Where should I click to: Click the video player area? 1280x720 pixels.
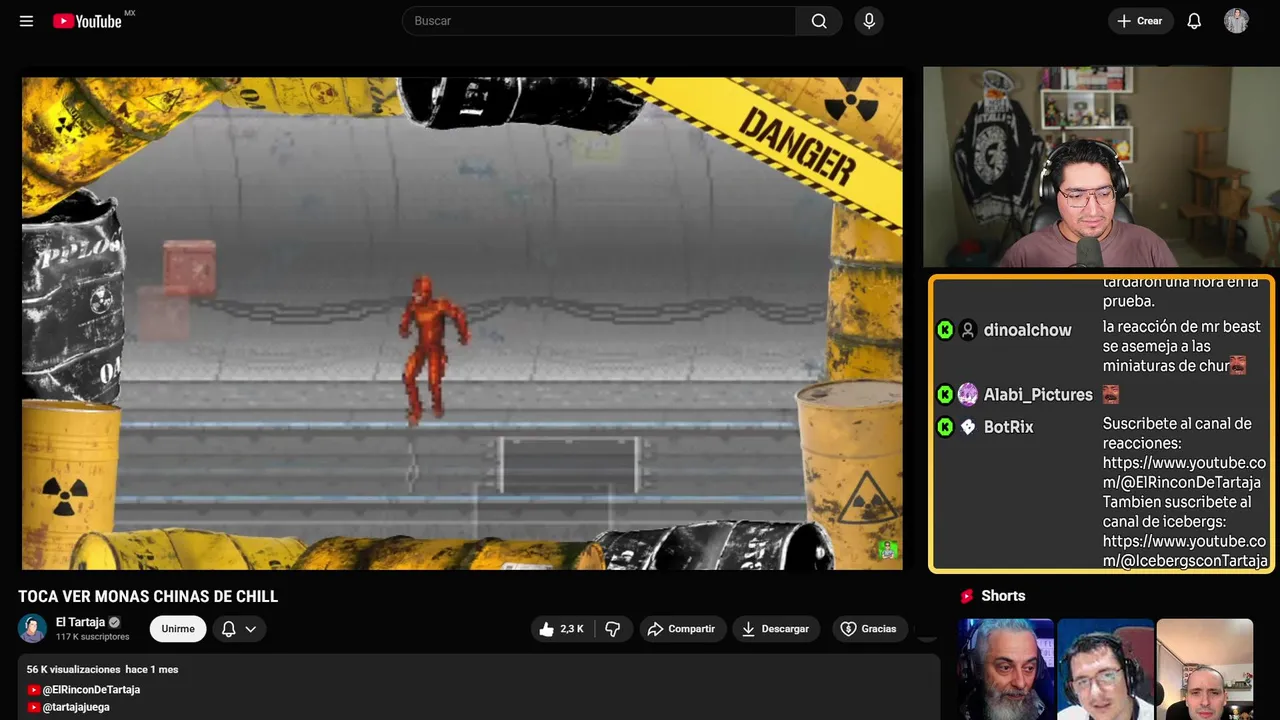point(462,324)
